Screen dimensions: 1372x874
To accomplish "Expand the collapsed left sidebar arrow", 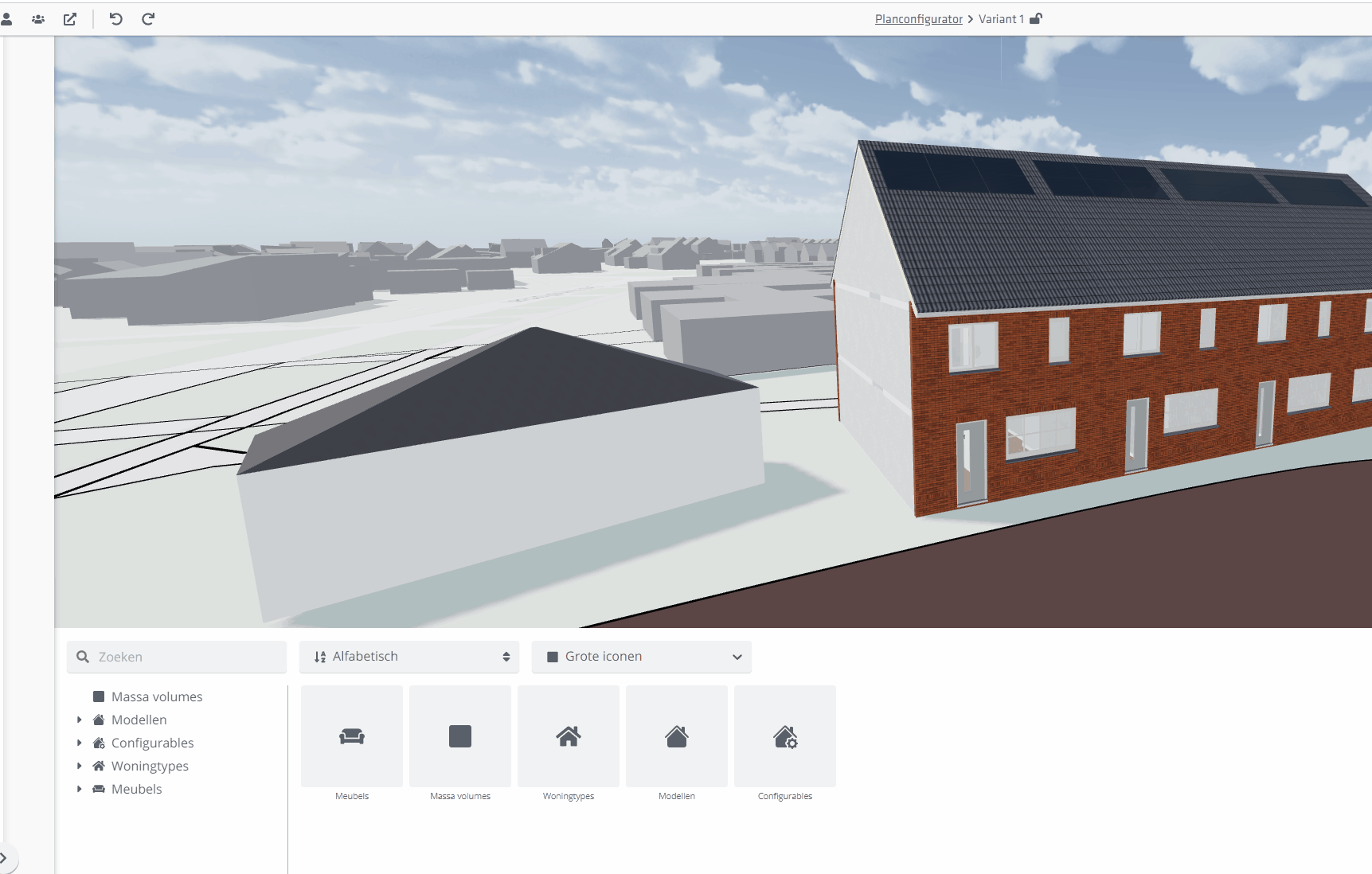I will click(x=5, y=857).
